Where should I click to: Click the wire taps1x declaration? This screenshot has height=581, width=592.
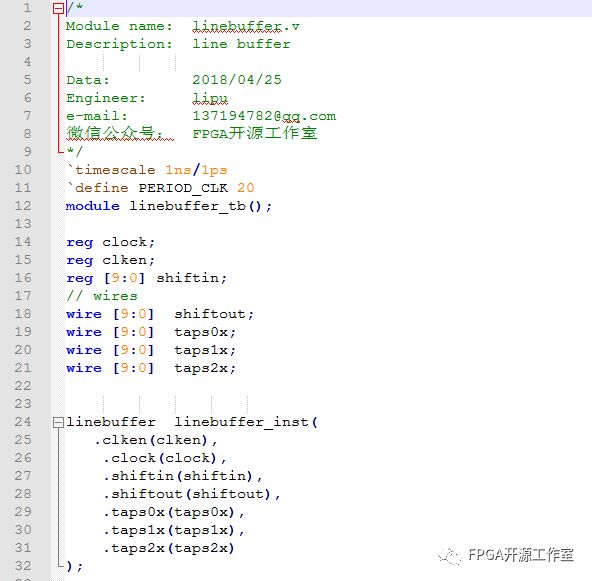click(x=151, y=350)
